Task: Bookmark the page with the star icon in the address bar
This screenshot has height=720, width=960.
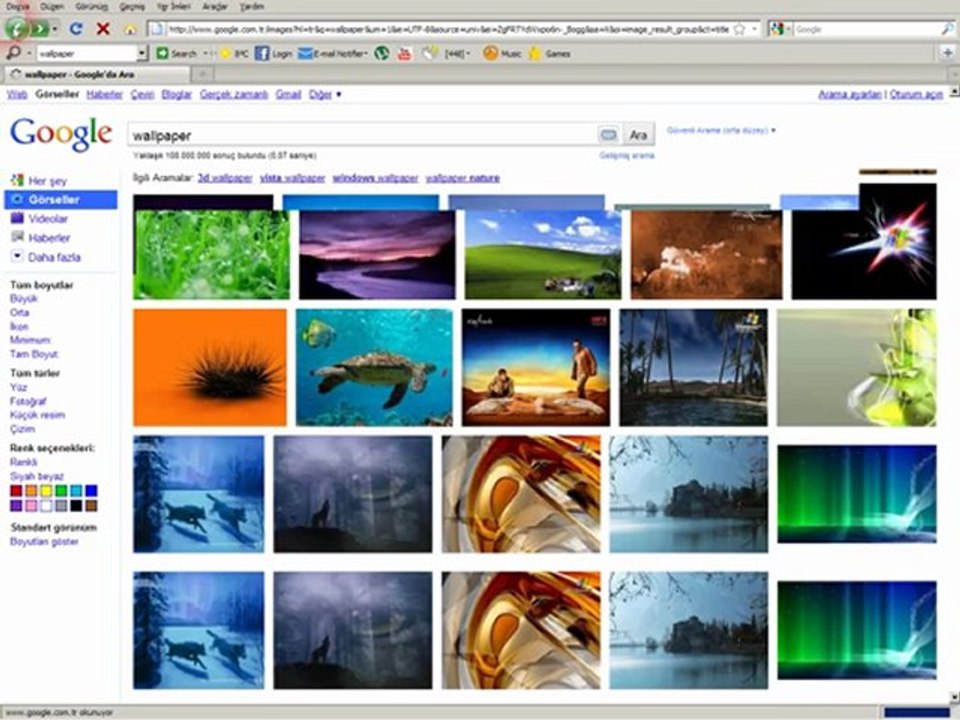Action: 739,29
